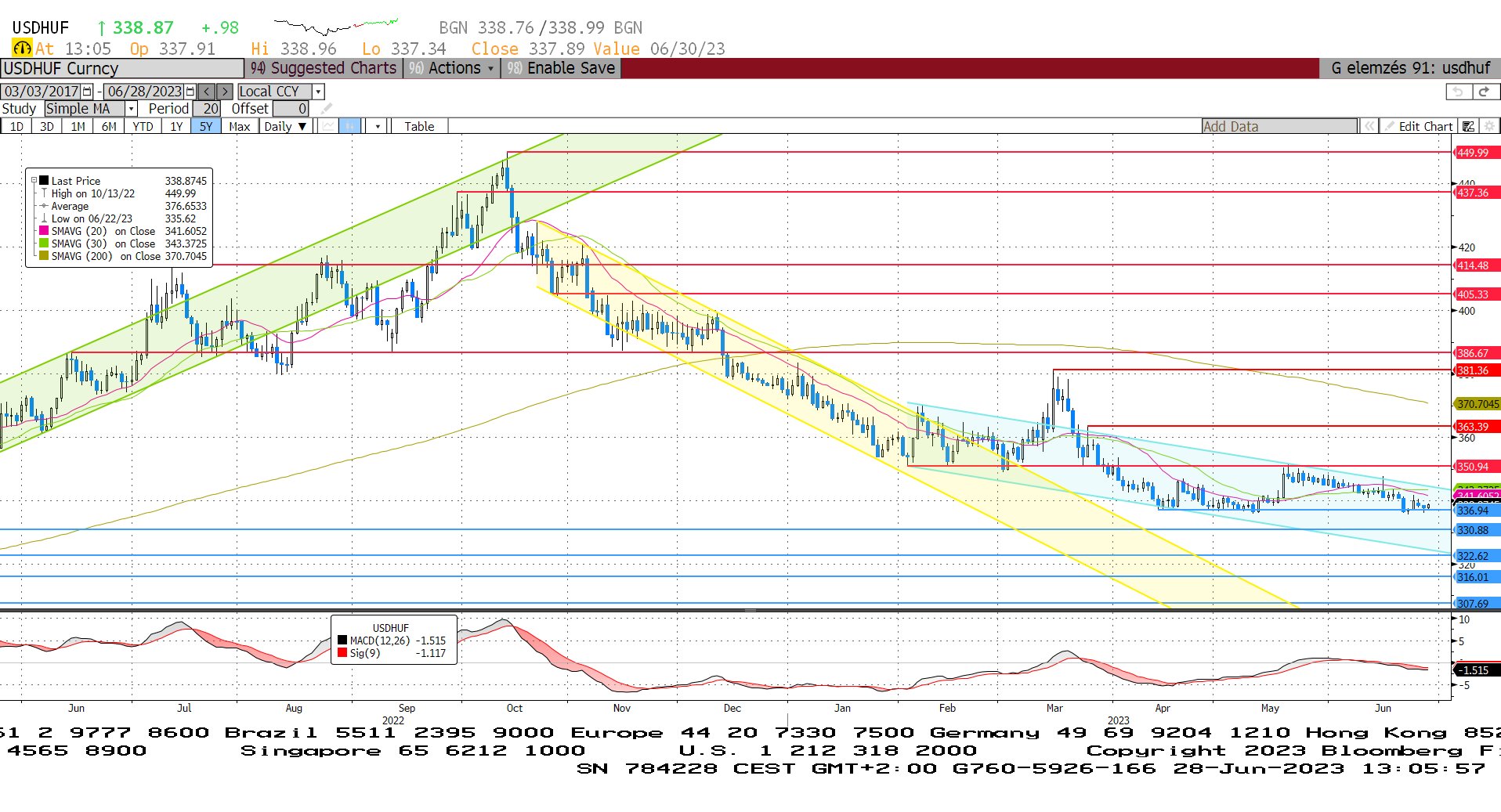Select the 1M range tab
The image size is (1501, 812).
tap(78, 126)
